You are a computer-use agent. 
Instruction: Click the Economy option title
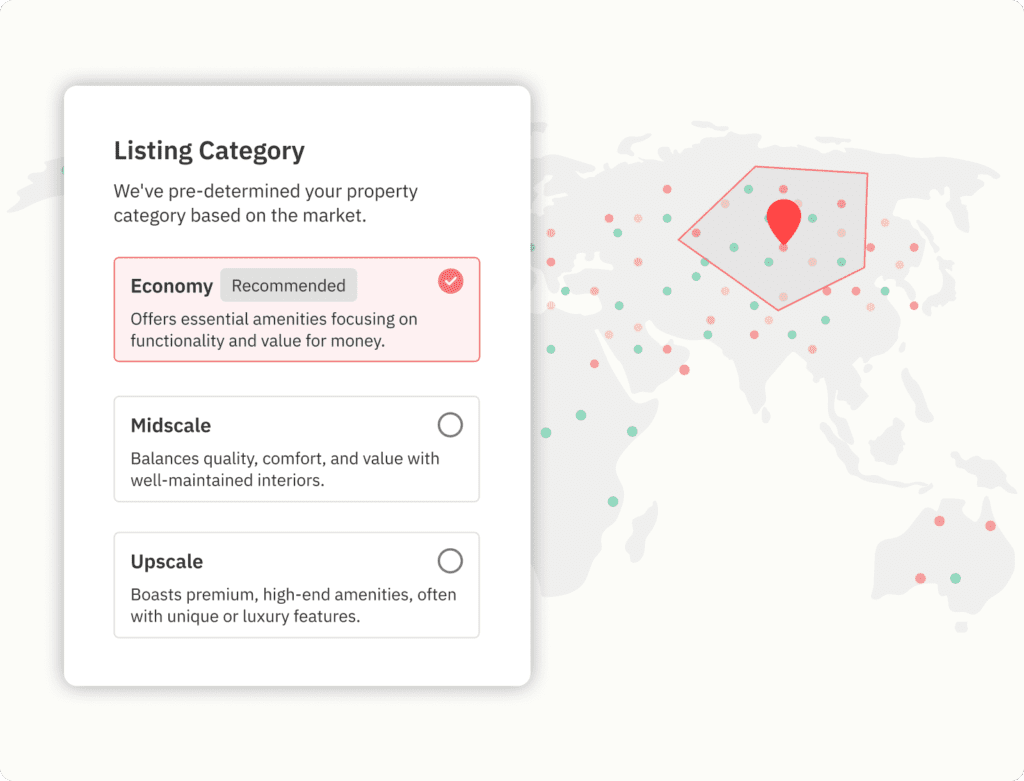(172, 286)
